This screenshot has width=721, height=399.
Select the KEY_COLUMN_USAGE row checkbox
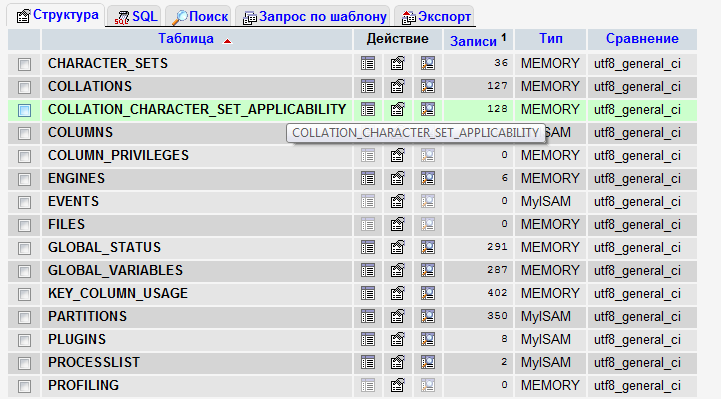click(x=24, y=294)
